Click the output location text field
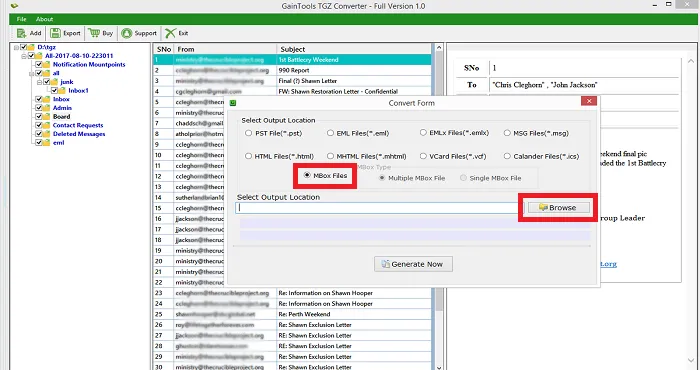This screenshot has height=370, width=700. [378, 208]
